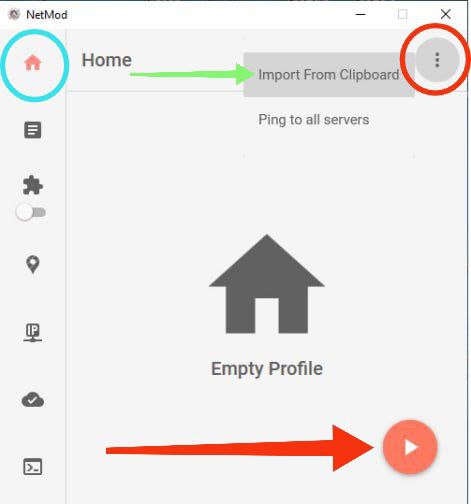Open the Home tab in sidebar
This screenshot has height=504, width=471.
point(33,63)
